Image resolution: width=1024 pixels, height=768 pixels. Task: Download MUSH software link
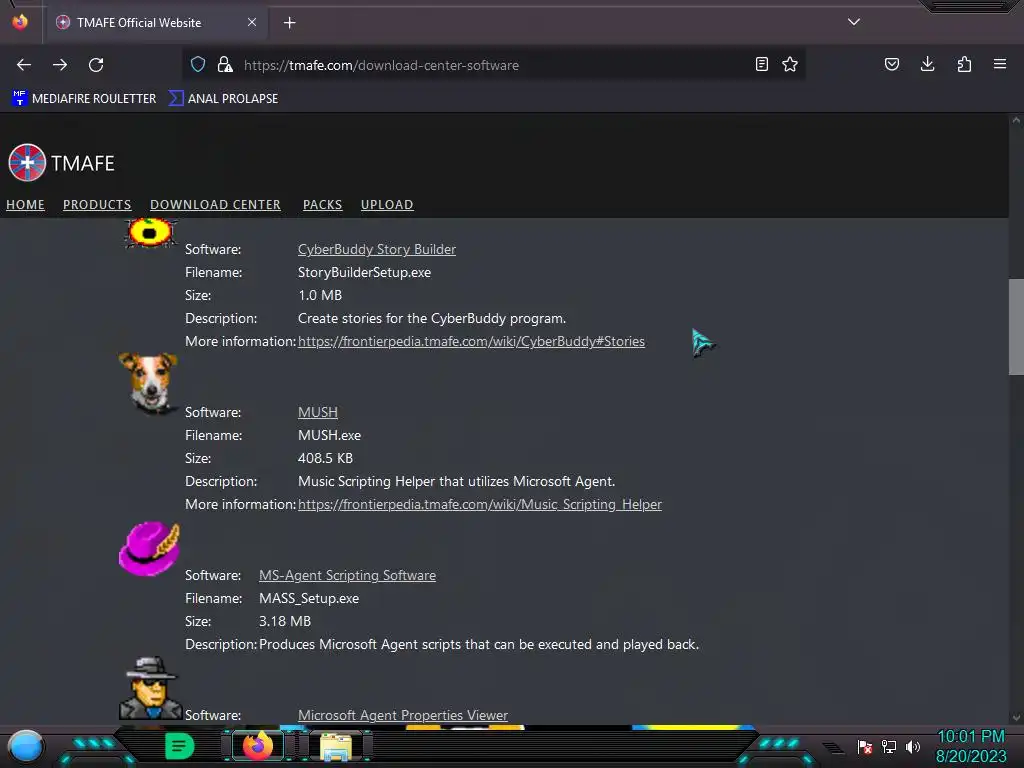click(318, 412)
